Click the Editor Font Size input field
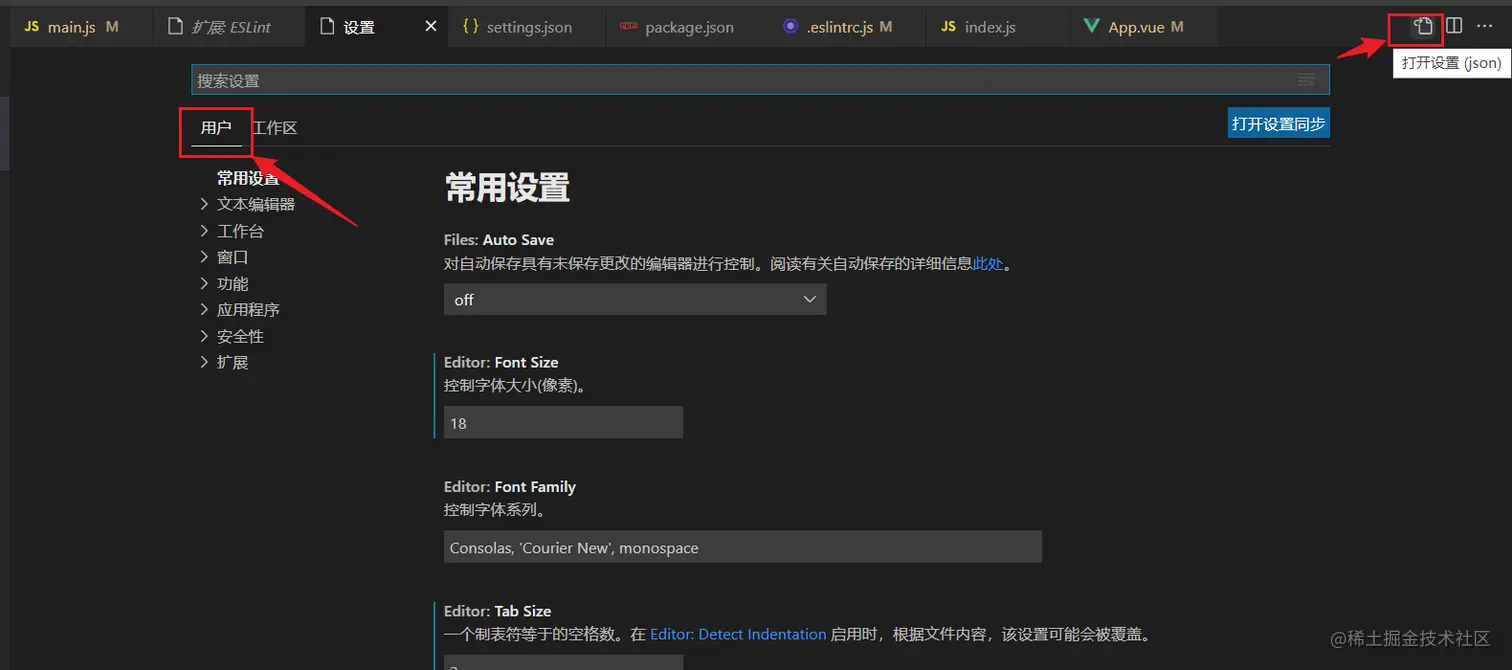The height and width of the screenshot is (670, 1512). click(563, 422)
